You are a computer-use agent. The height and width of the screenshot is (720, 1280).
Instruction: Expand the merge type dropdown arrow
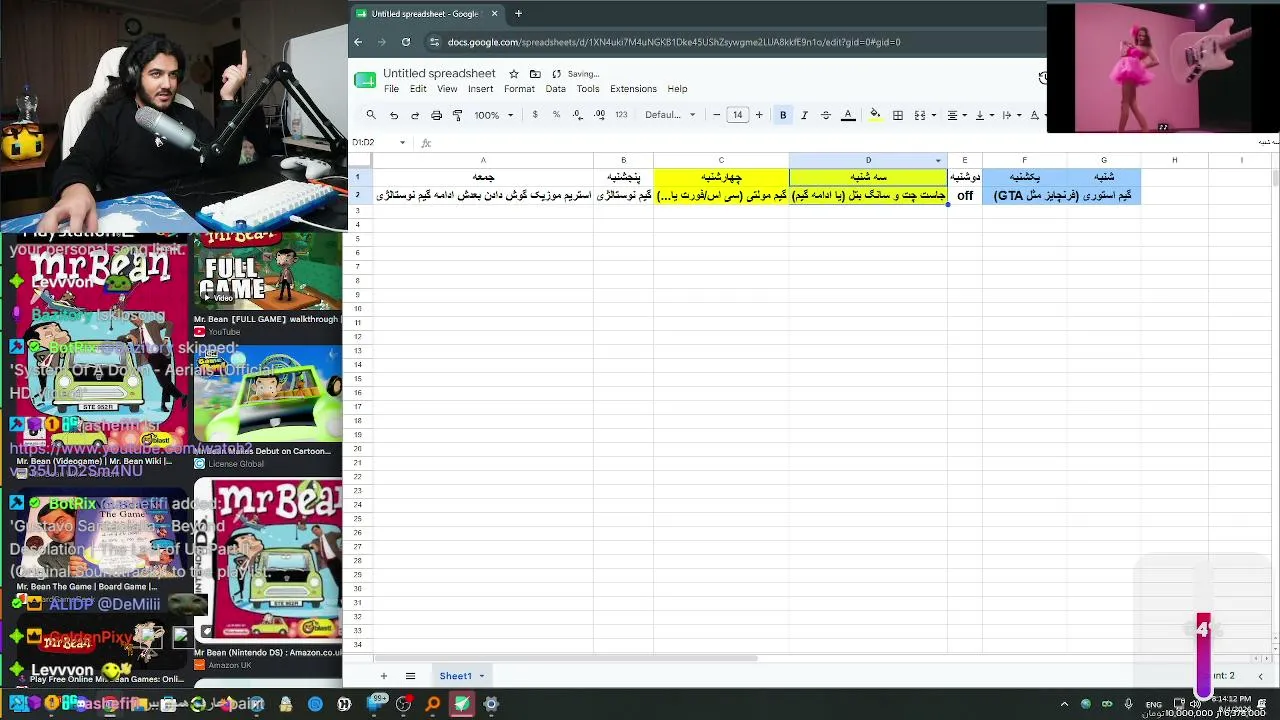pos(934,115)
